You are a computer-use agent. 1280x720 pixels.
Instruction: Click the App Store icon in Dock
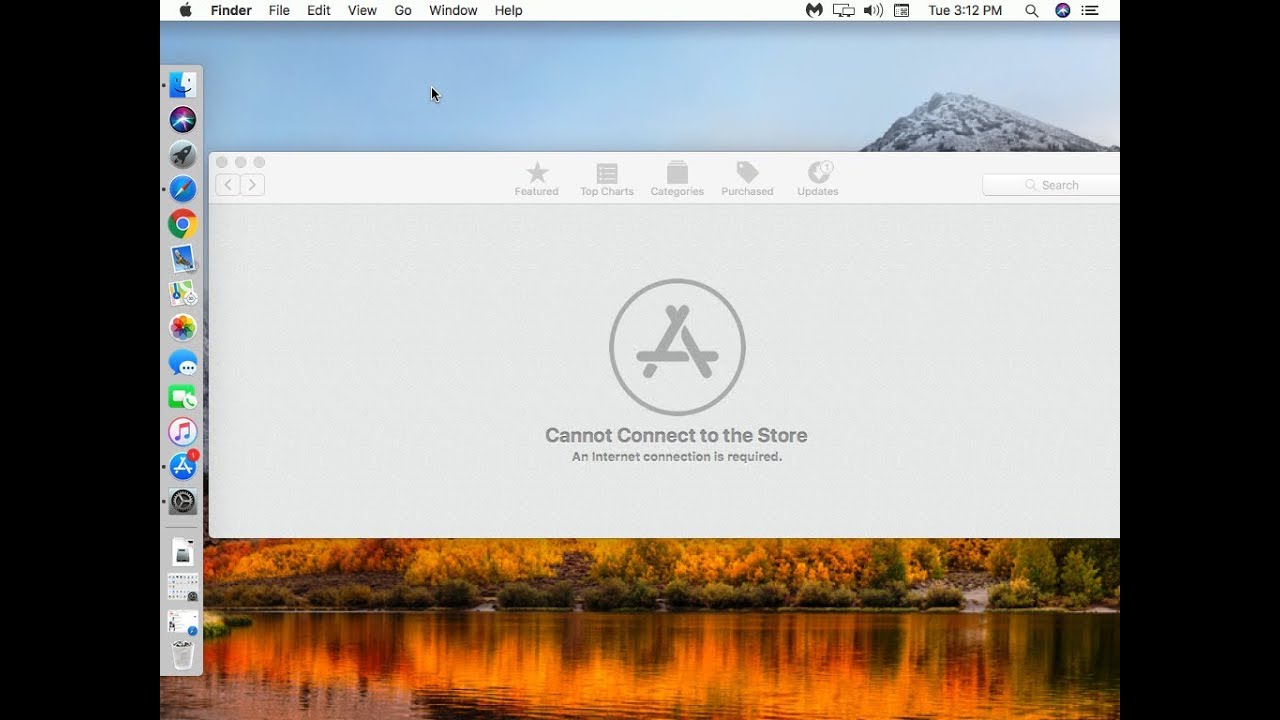182,466
